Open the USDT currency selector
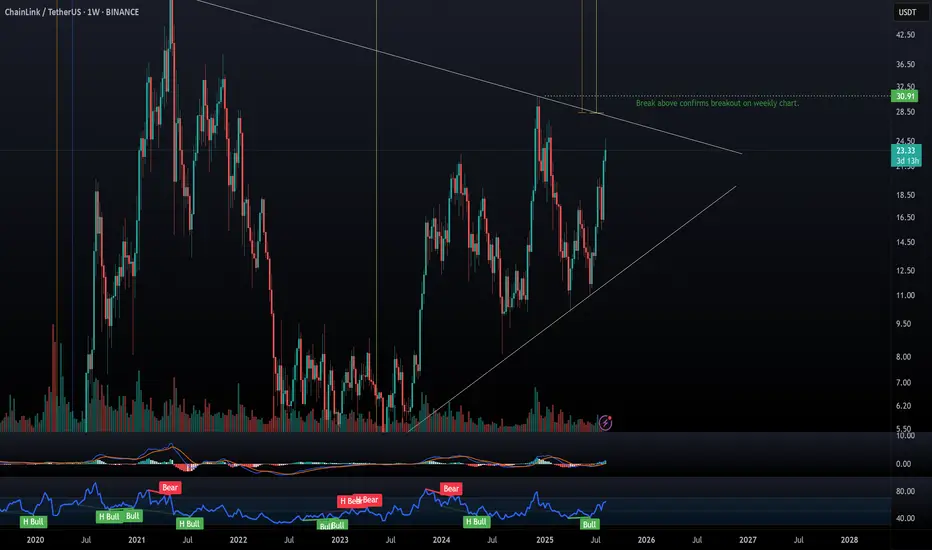932x550 pixels. pyautogui.click(x=907, y=12)
